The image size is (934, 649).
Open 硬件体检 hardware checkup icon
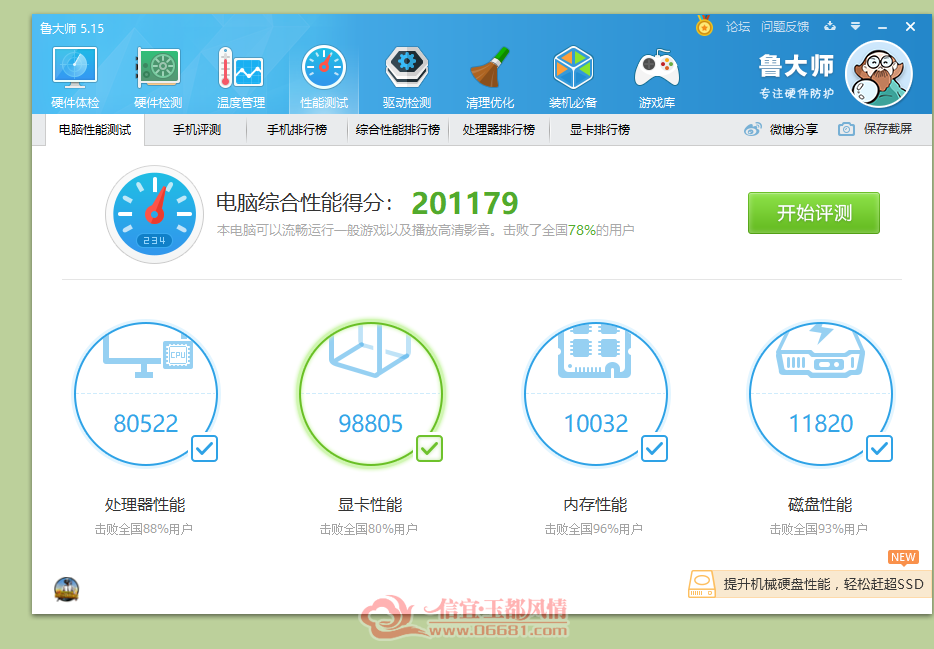click(x=74, y=67)
